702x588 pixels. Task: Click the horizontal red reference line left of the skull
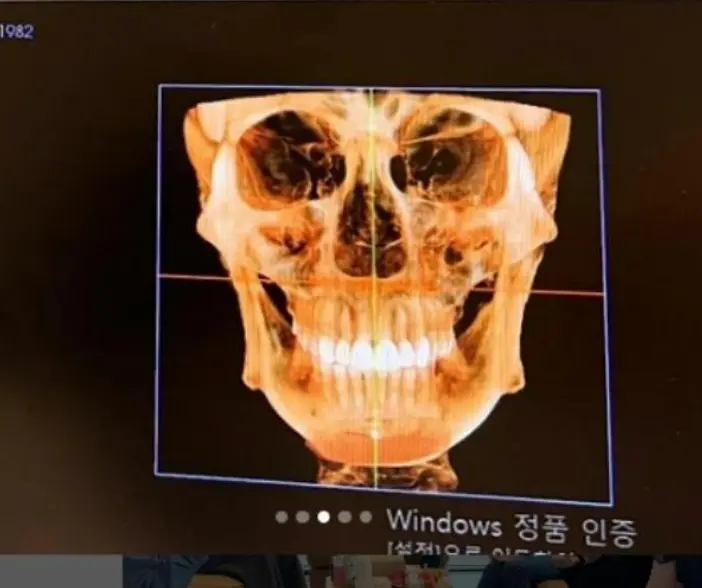click(x=200, y=275)
